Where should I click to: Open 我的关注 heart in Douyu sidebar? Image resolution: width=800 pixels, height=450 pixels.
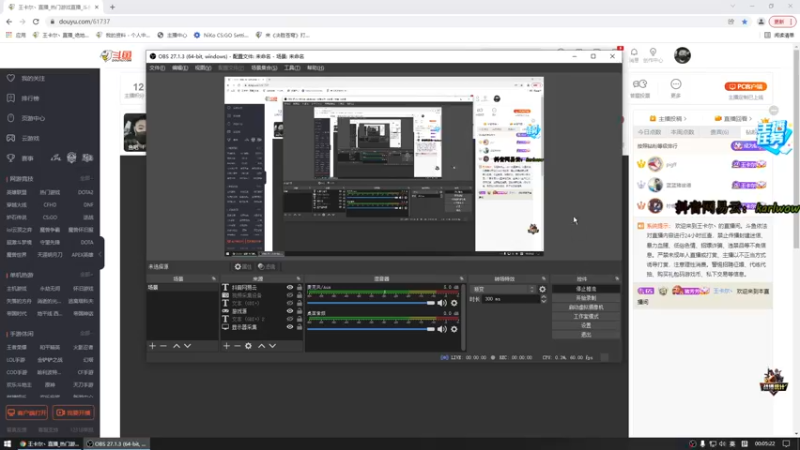(x=11, y=78)
